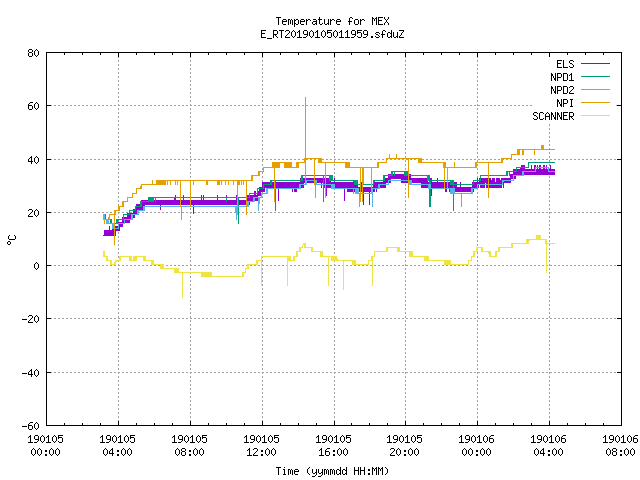The height and width of the screenshot is (480, 640).
Task: Click the light blue NPD2 legend line sample
Action: [x=595, y=90]
